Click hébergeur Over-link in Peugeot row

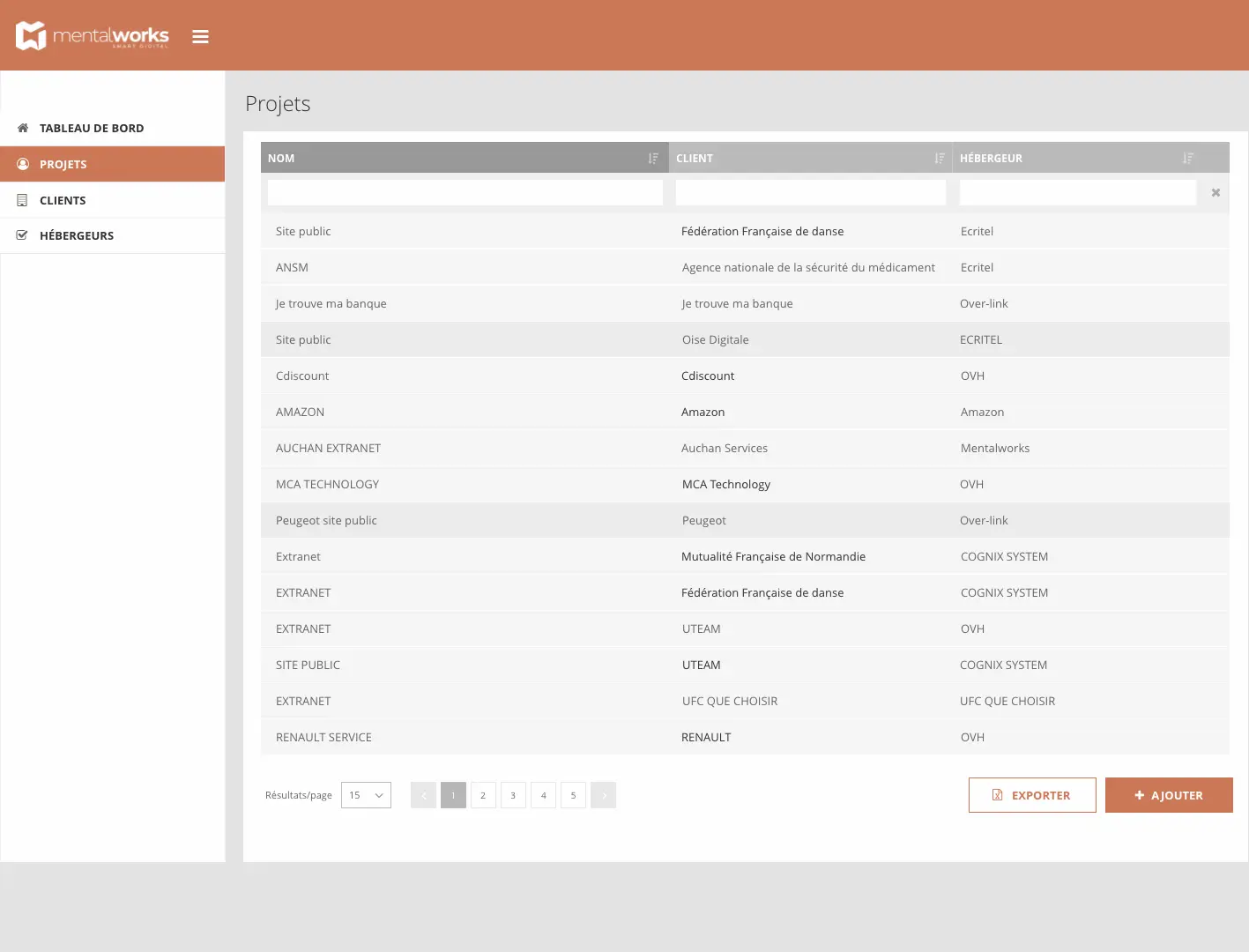coord(984,520)
